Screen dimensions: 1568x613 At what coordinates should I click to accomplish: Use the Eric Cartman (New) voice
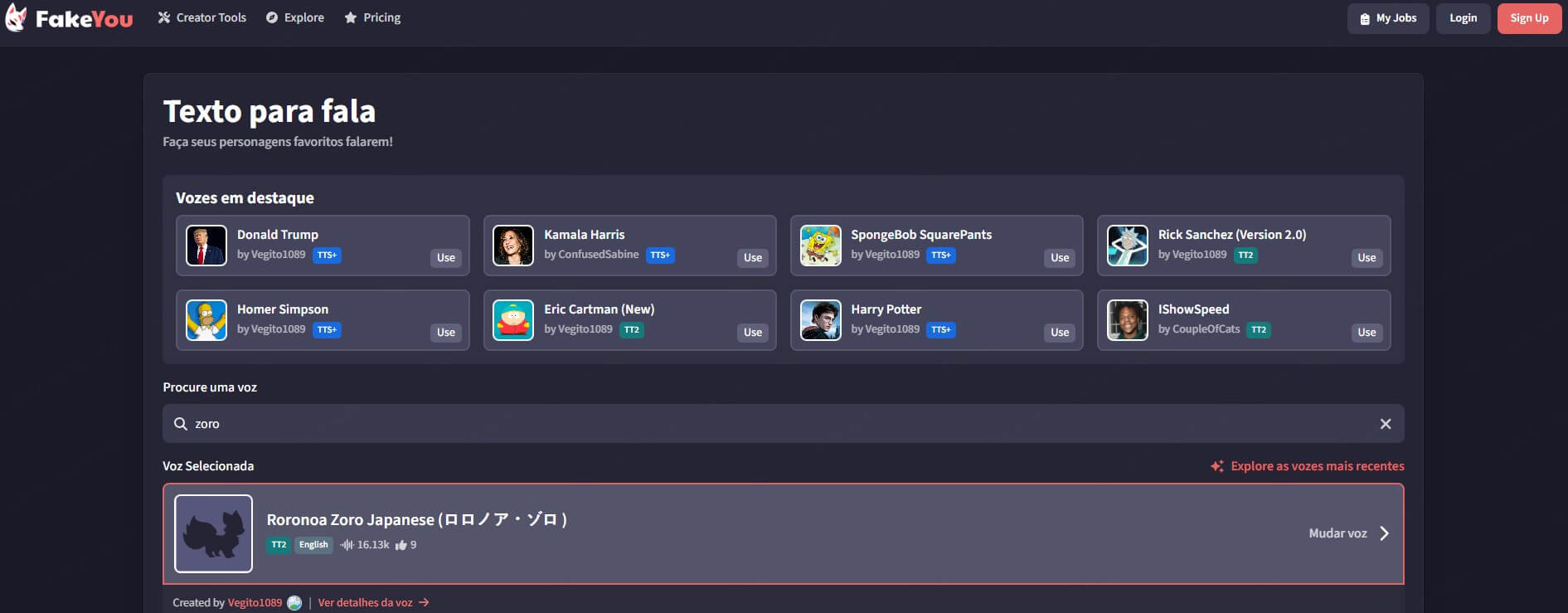[x=753, y=333]
